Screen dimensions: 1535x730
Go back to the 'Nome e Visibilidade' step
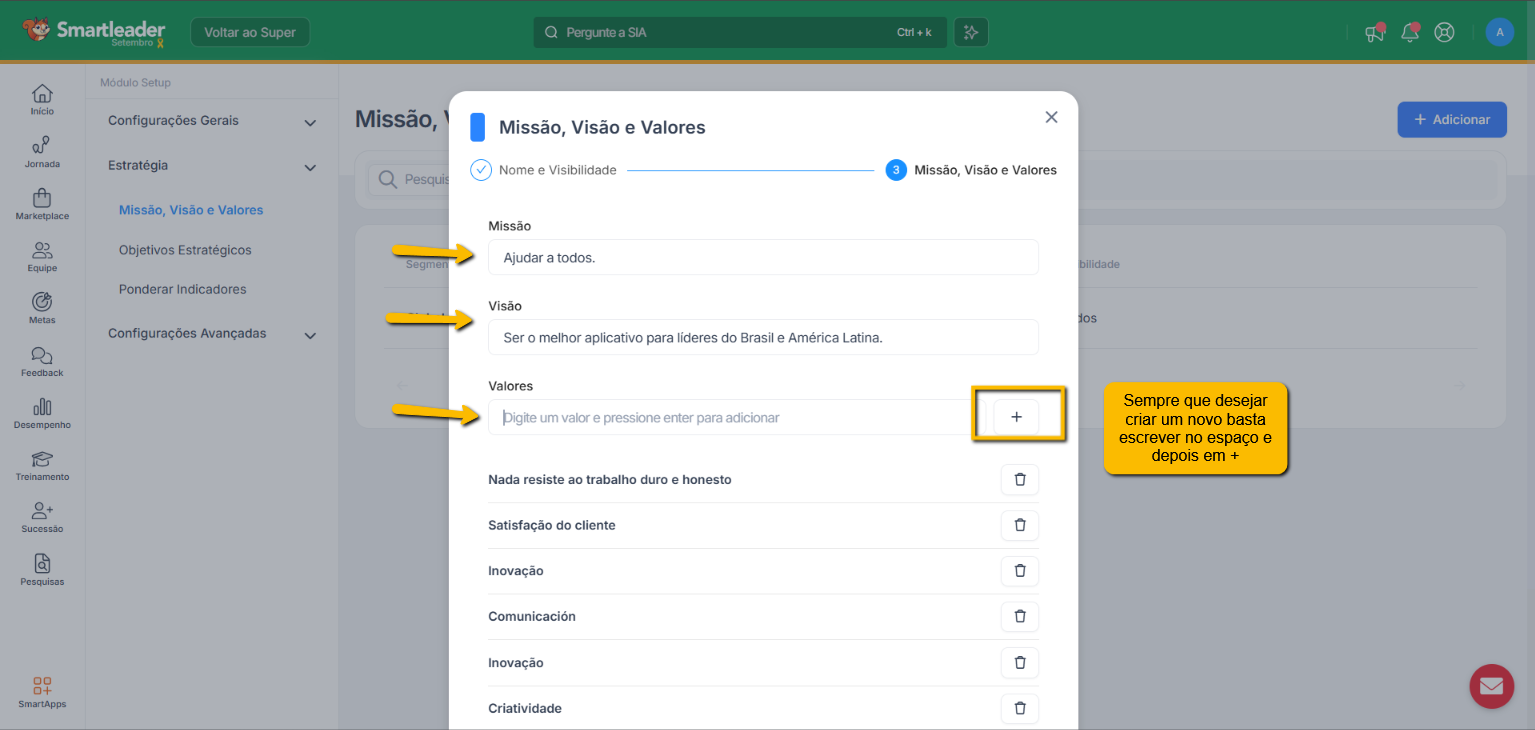point(557,170)
